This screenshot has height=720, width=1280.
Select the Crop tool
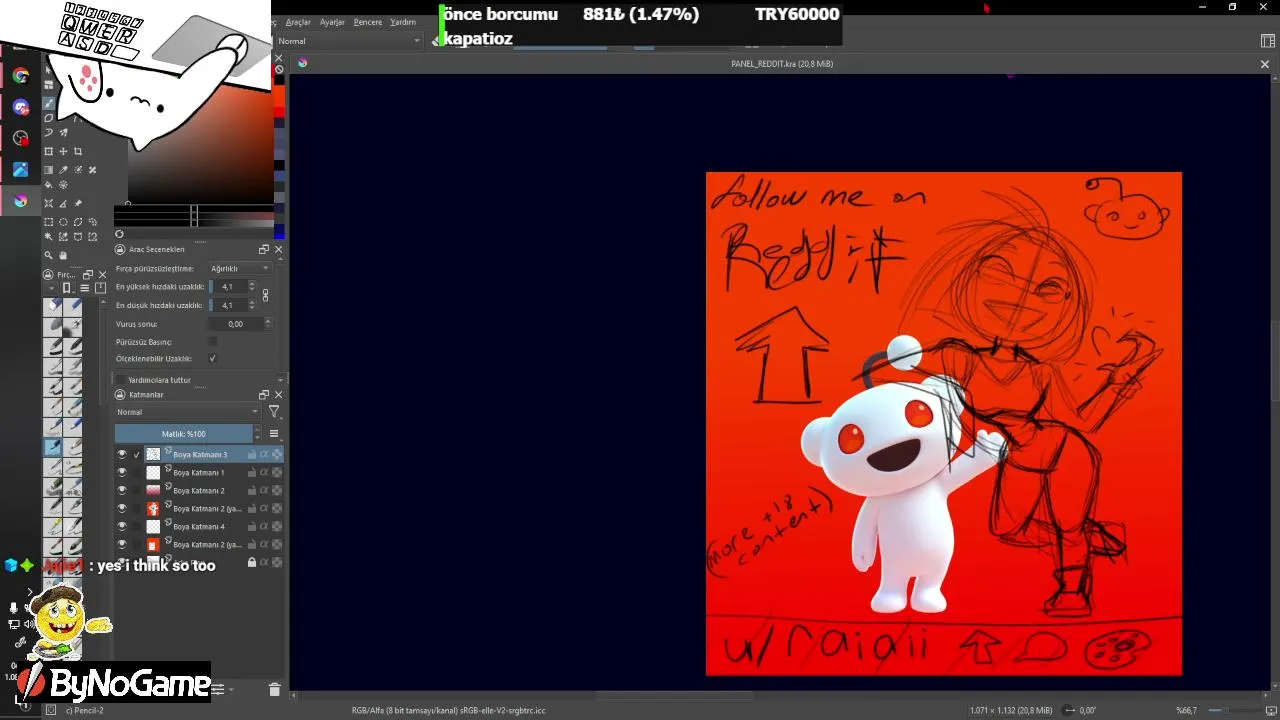[78, 151]
